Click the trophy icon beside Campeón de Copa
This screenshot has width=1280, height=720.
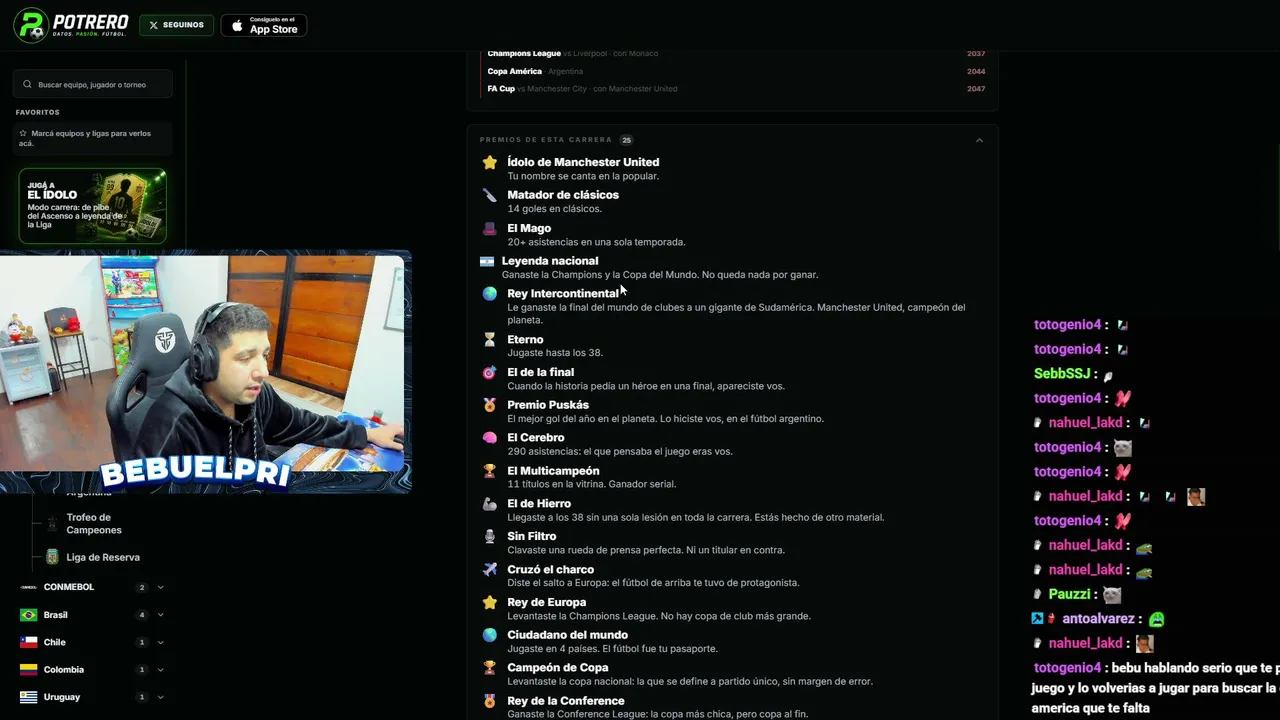pos(489,668)
